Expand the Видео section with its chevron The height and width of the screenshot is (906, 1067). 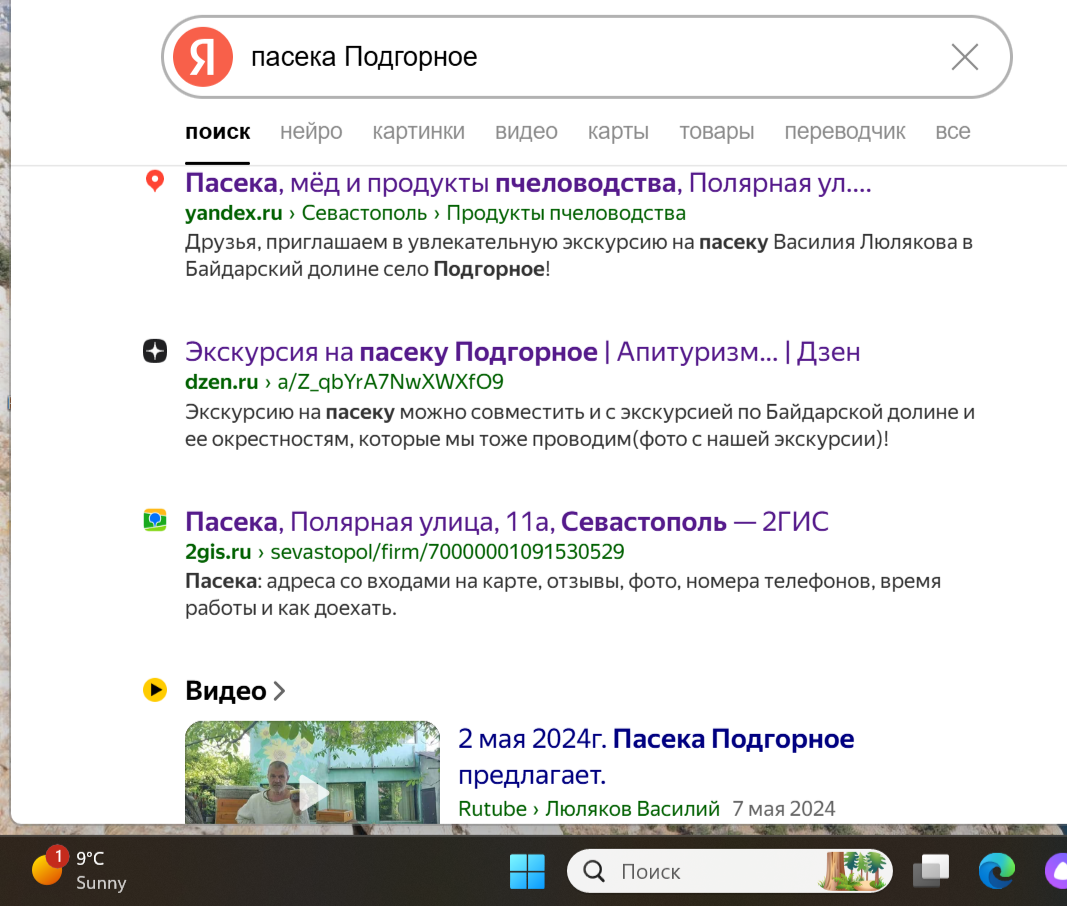278,690
